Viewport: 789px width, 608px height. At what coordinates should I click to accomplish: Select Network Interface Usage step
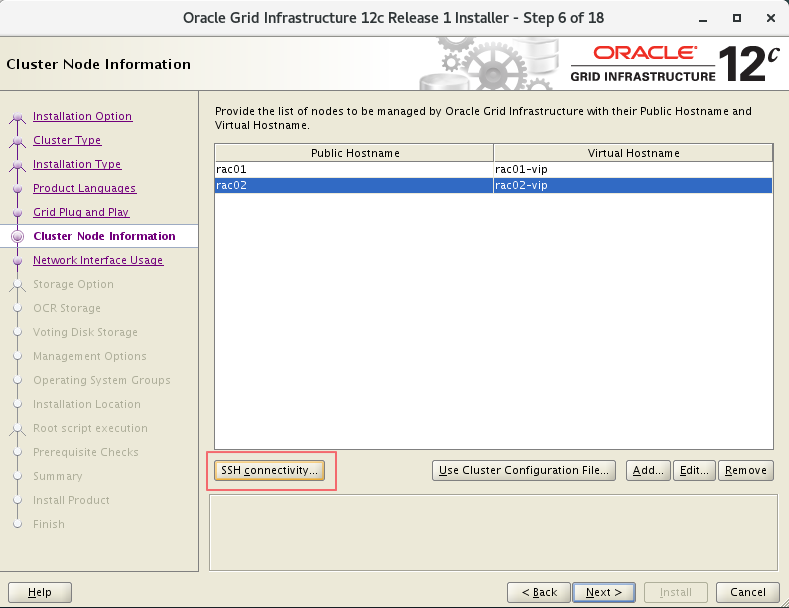tap(98, 260)
